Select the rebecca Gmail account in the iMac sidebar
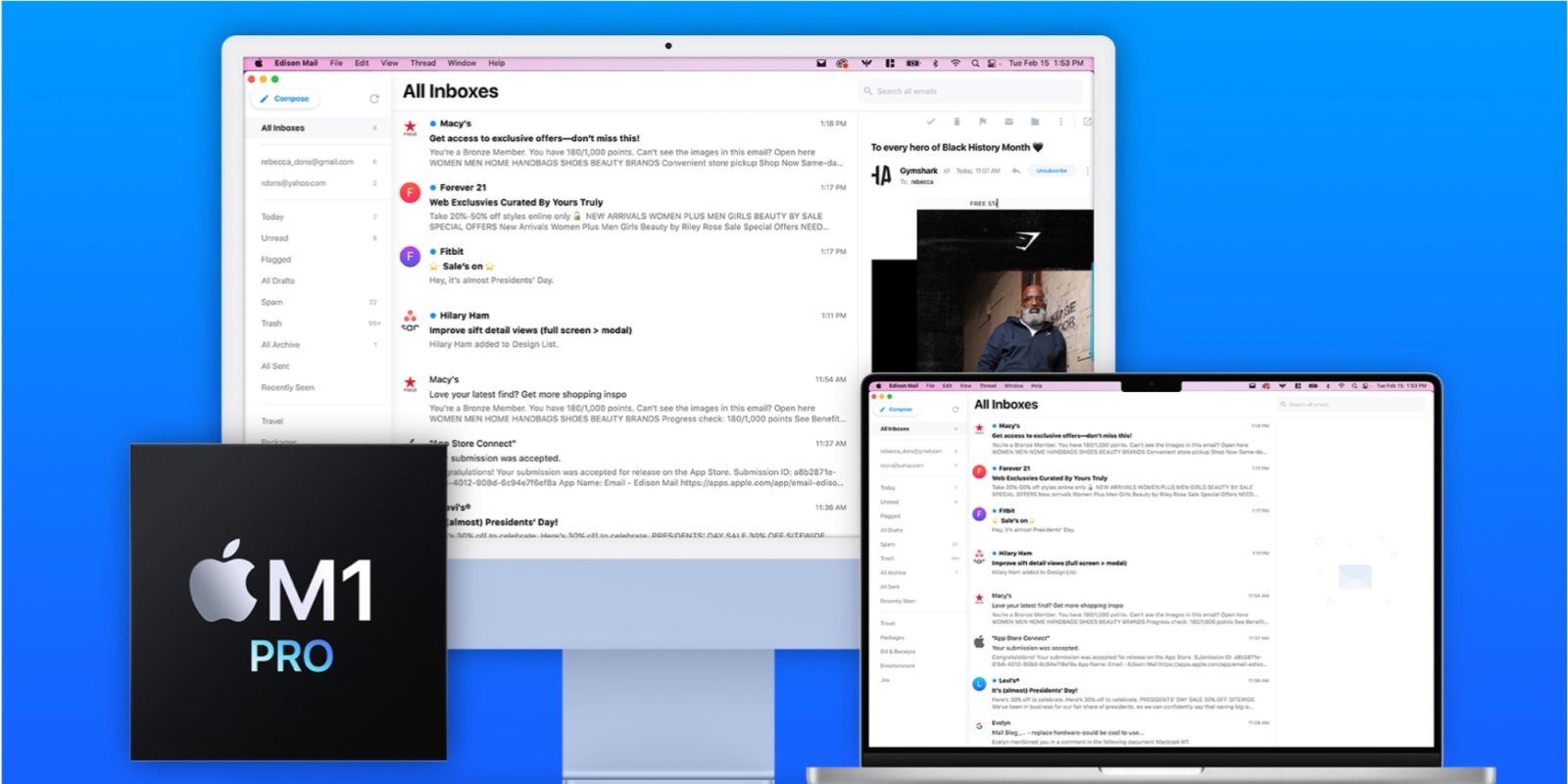This screenshot has height=784, width=1568. [307, 162]
